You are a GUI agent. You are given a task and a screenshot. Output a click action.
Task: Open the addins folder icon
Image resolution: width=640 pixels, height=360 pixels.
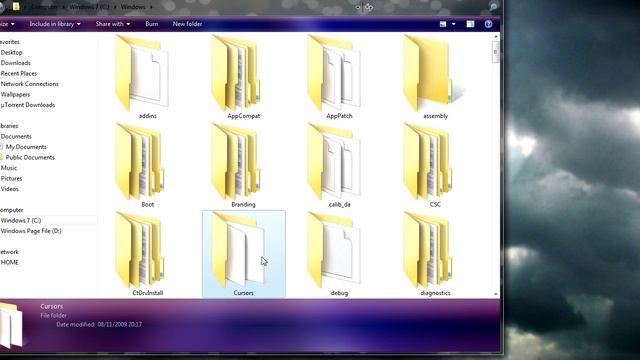141,73
